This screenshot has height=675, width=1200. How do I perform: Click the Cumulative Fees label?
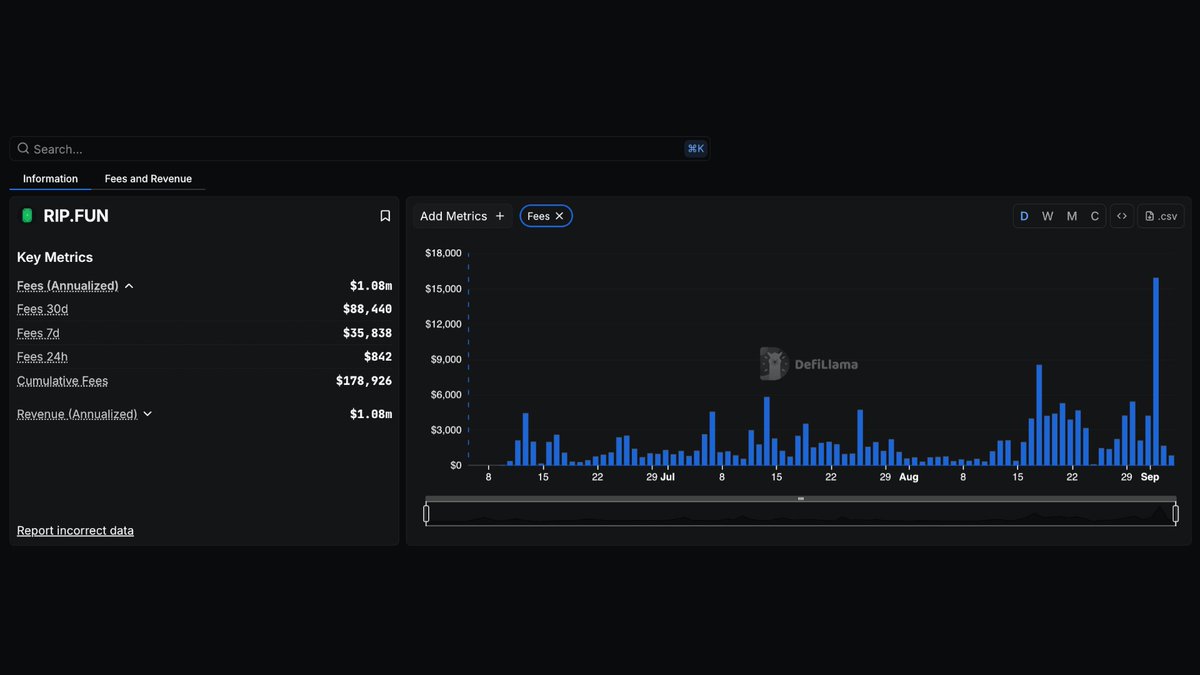(x=62, y=381)
